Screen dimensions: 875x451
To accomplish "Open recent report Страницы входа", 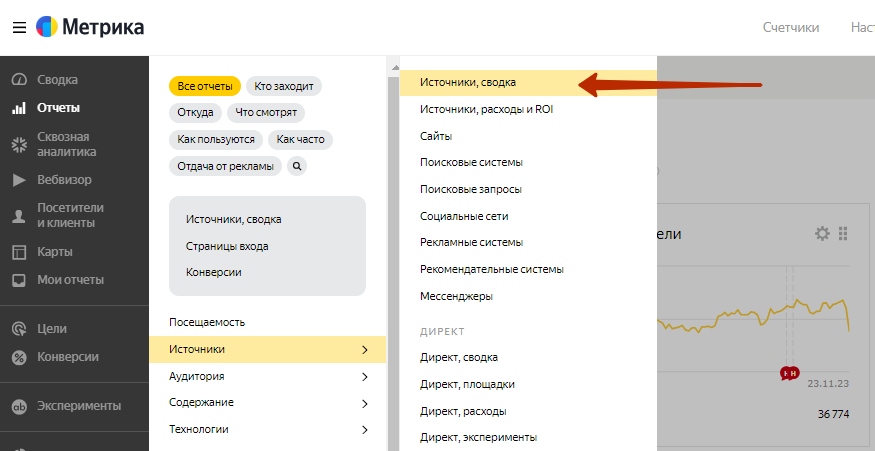I will pyautogui.click(x=227, y=246).
